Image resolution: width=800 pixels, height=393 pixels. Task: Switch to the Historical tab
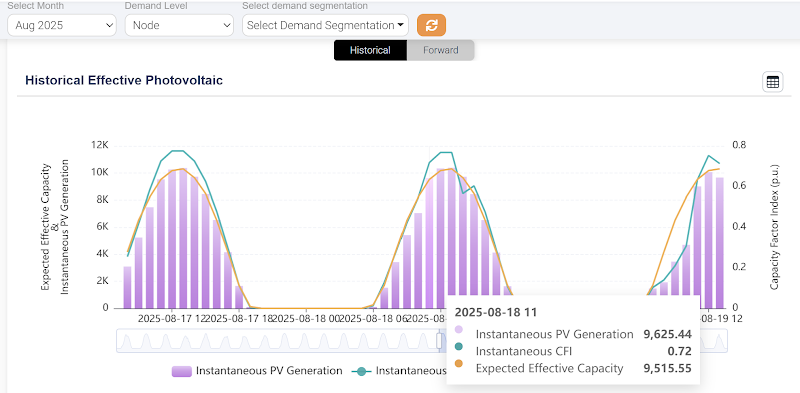point(370,50)
